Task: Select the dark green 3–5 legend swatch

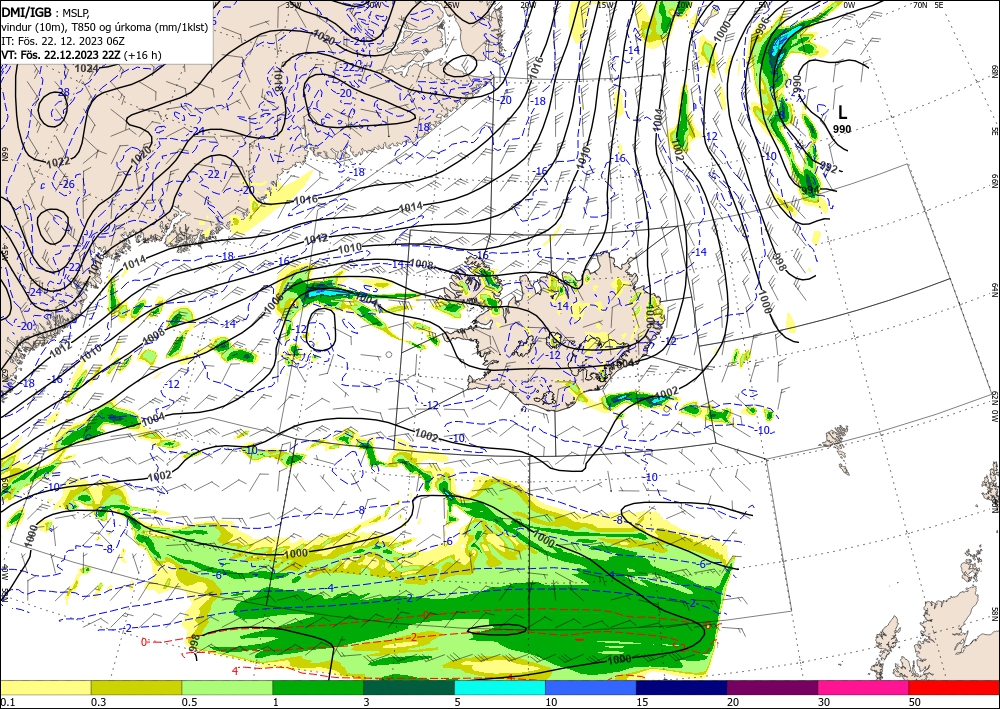Action: tap(409, 687)
